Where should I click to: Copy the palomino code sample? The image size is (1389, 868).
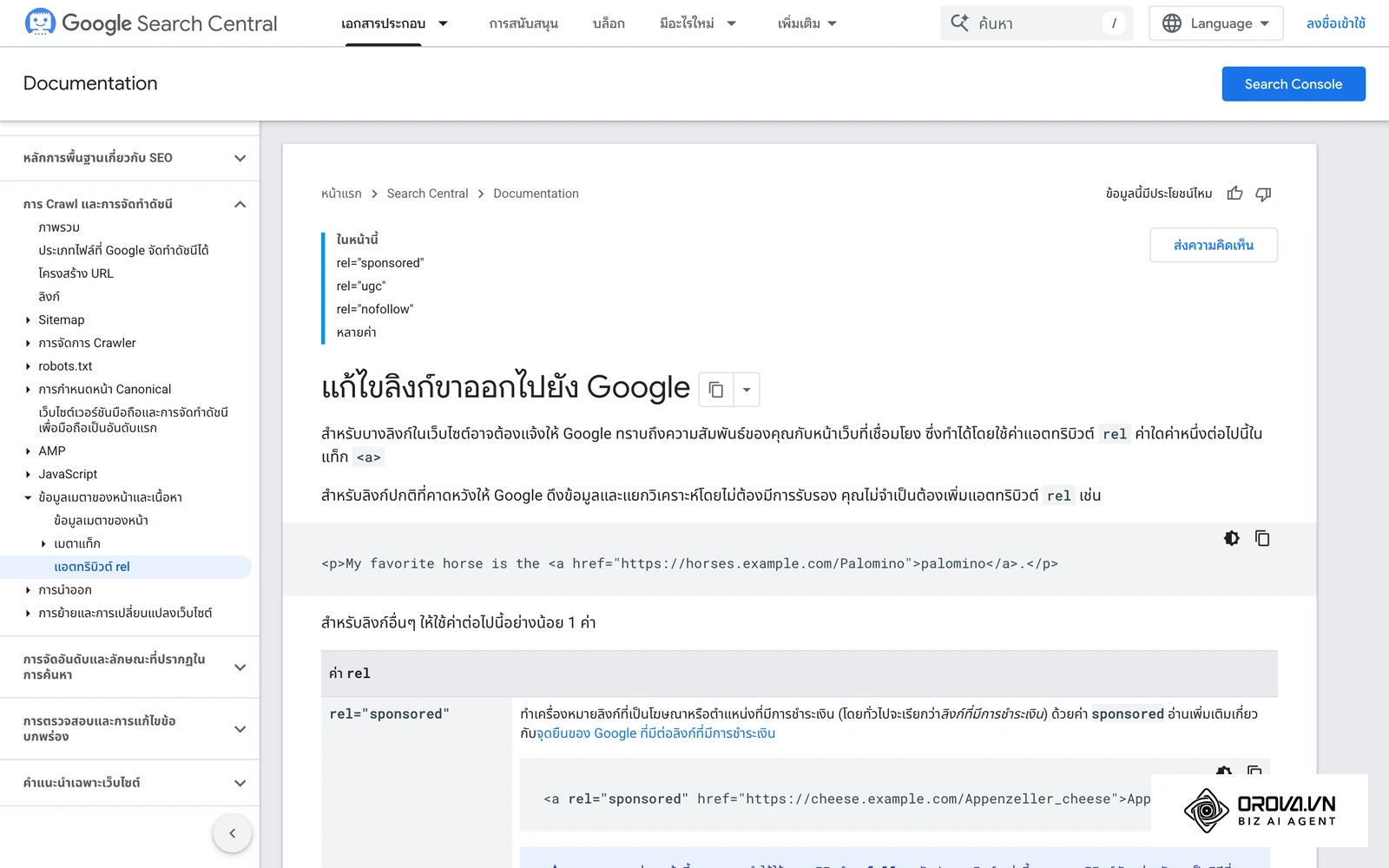(x=1262, y=538)
